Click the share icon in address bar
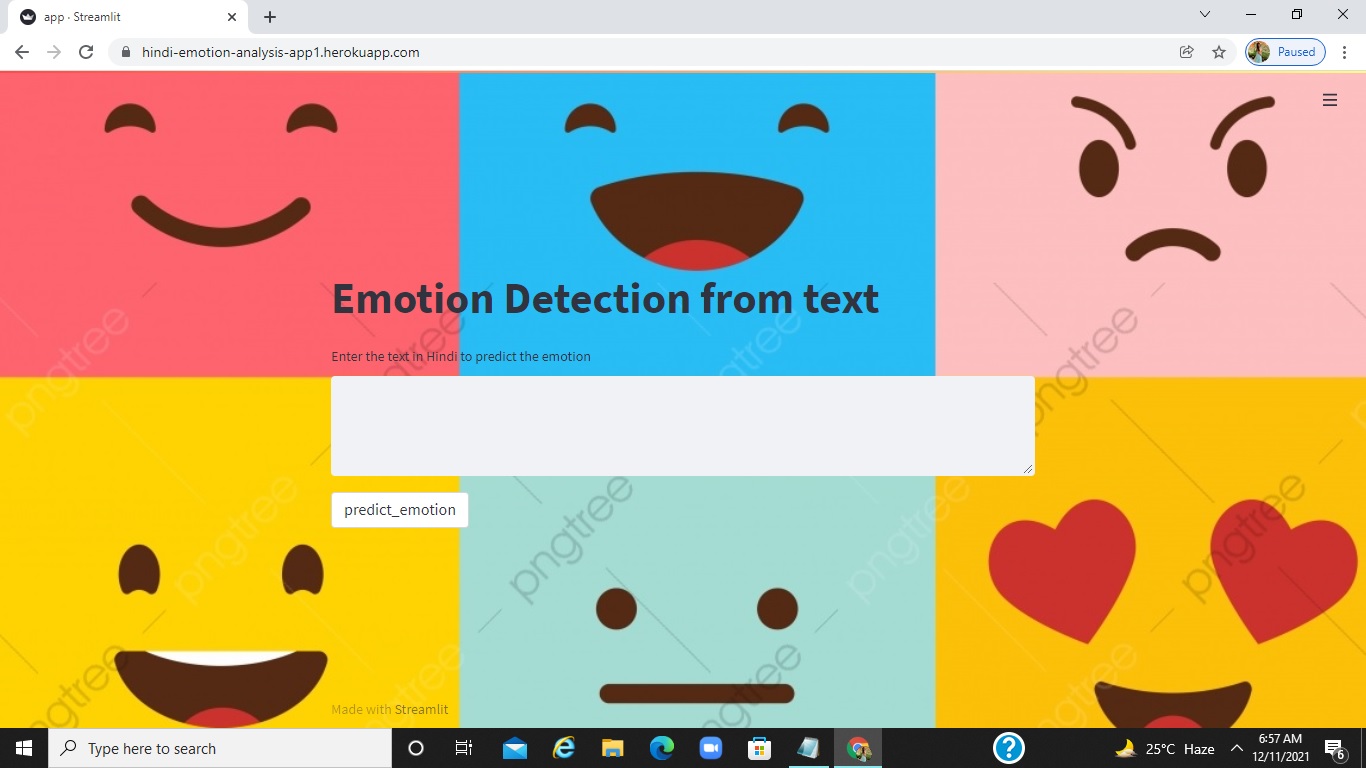 pos(1186,51)
